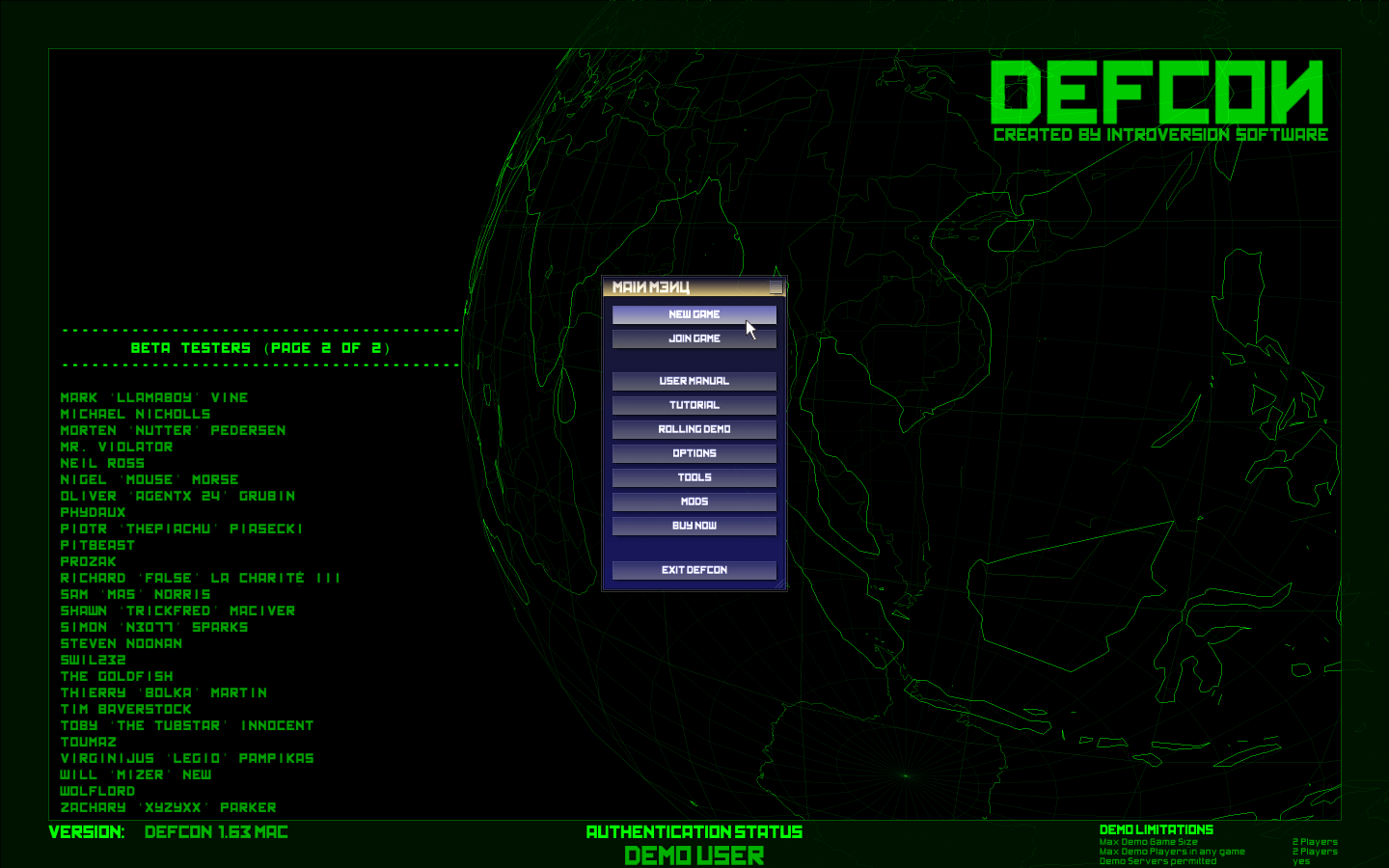Screen dimensions: 1389x868
Task: Click the name Mark 'Llamaboy' Vine
Action: tap(154, 397)
